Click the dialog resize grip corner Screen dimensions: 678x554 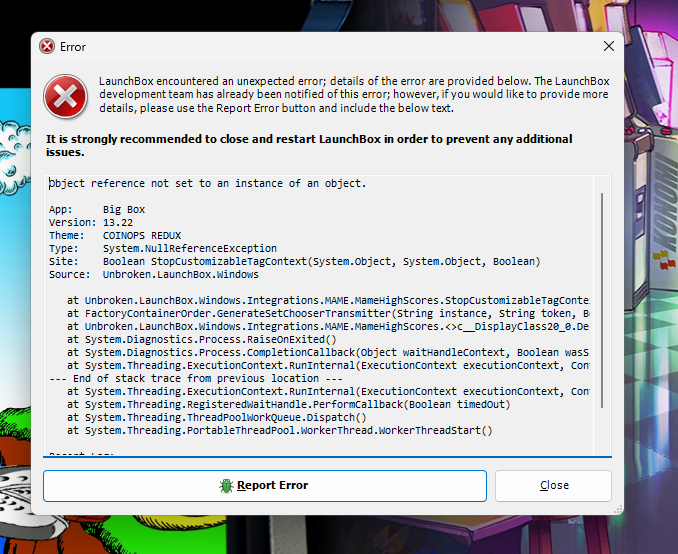[618, 509]
